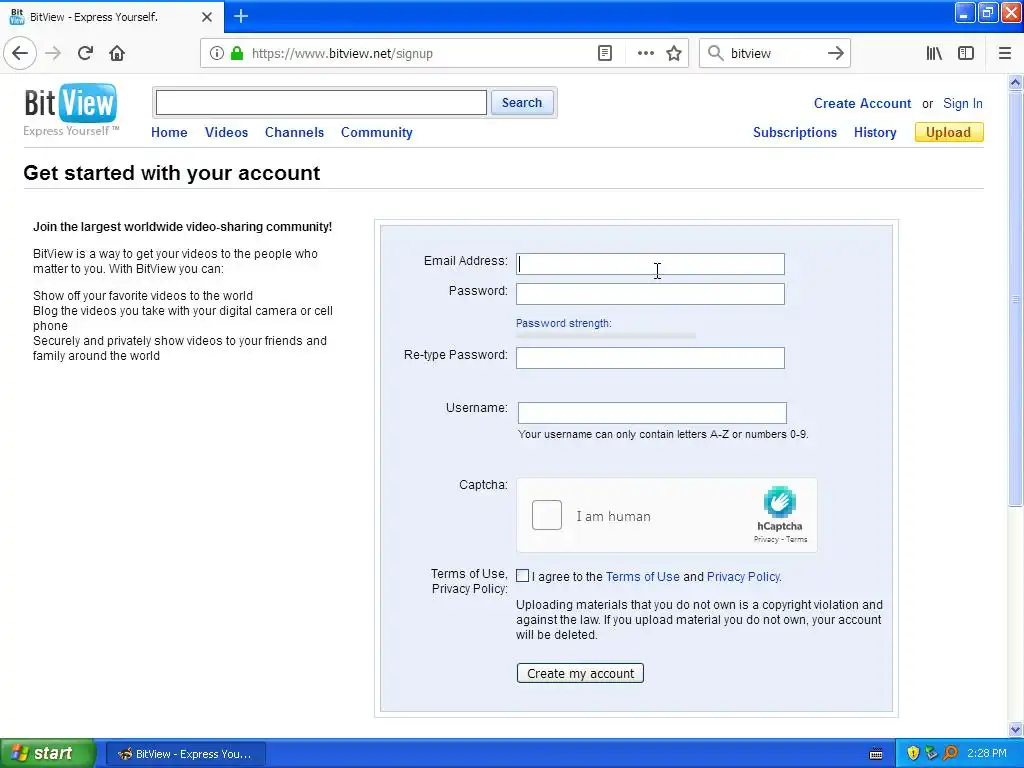The image size is (1024, 768).
Task: Click the network tray icon beside shield
Action: point(931,753)
